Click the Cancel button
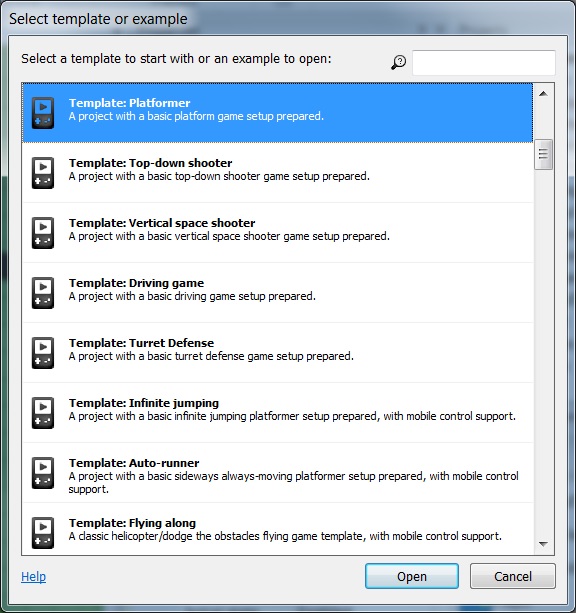Image resolution: width=576 pixels, height=613 pixels. click(513, 576)
